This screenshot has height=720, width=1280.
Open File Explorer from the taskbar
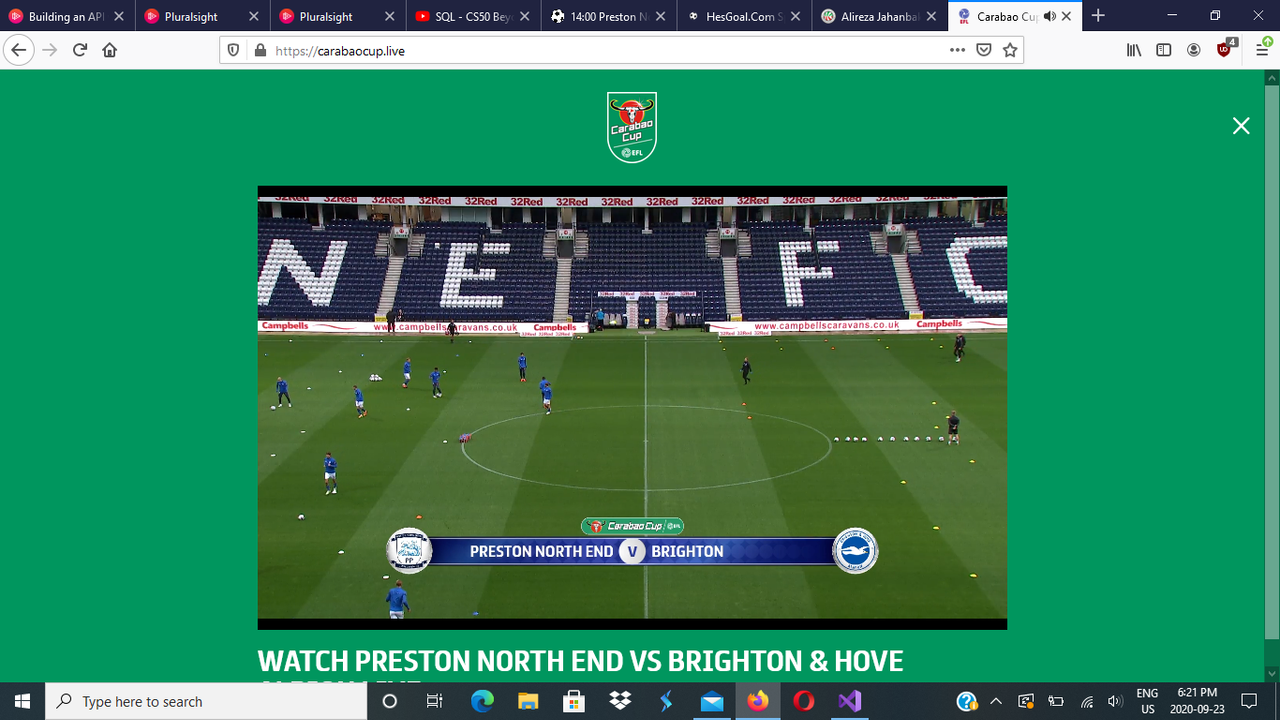[528, 701]
